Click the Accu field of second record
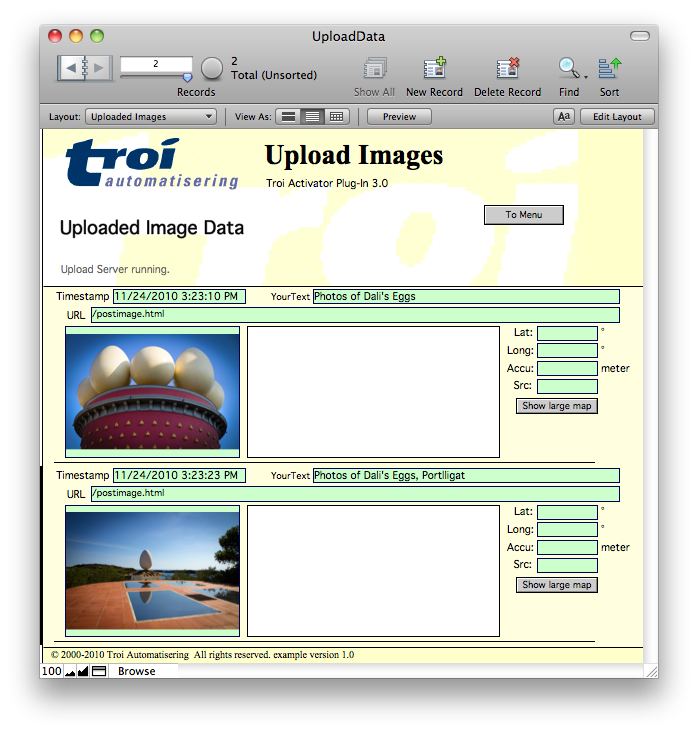The height and width of the screenshot is (733, 698). pos(568,547)
